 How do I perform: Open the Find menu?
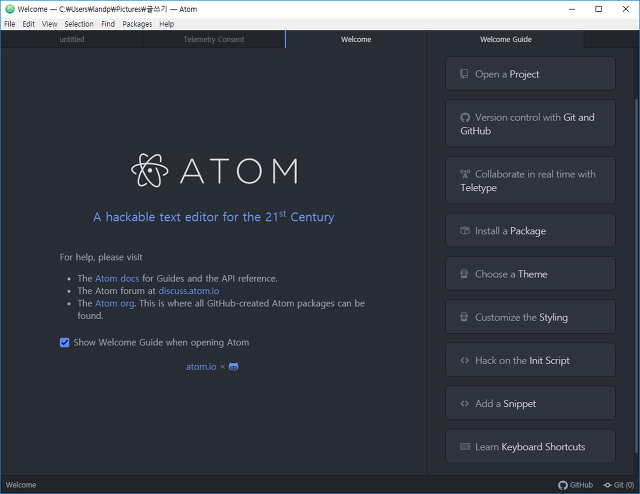tap(108, 24)
